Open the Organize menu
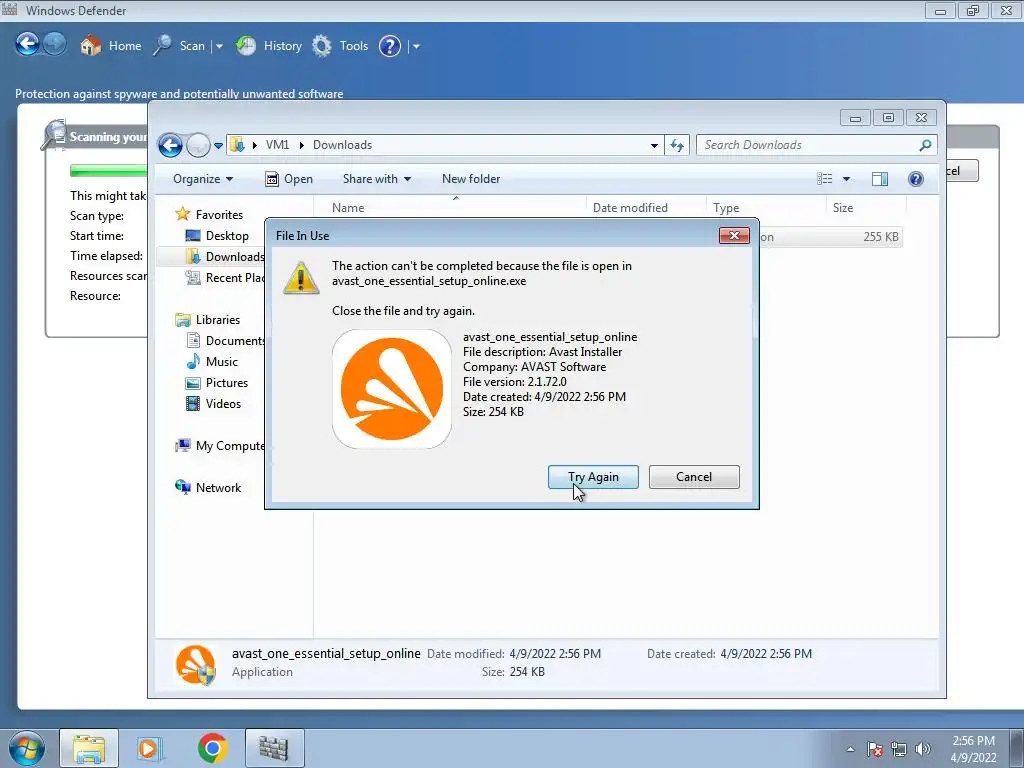1024x768 pixels. 202,179
